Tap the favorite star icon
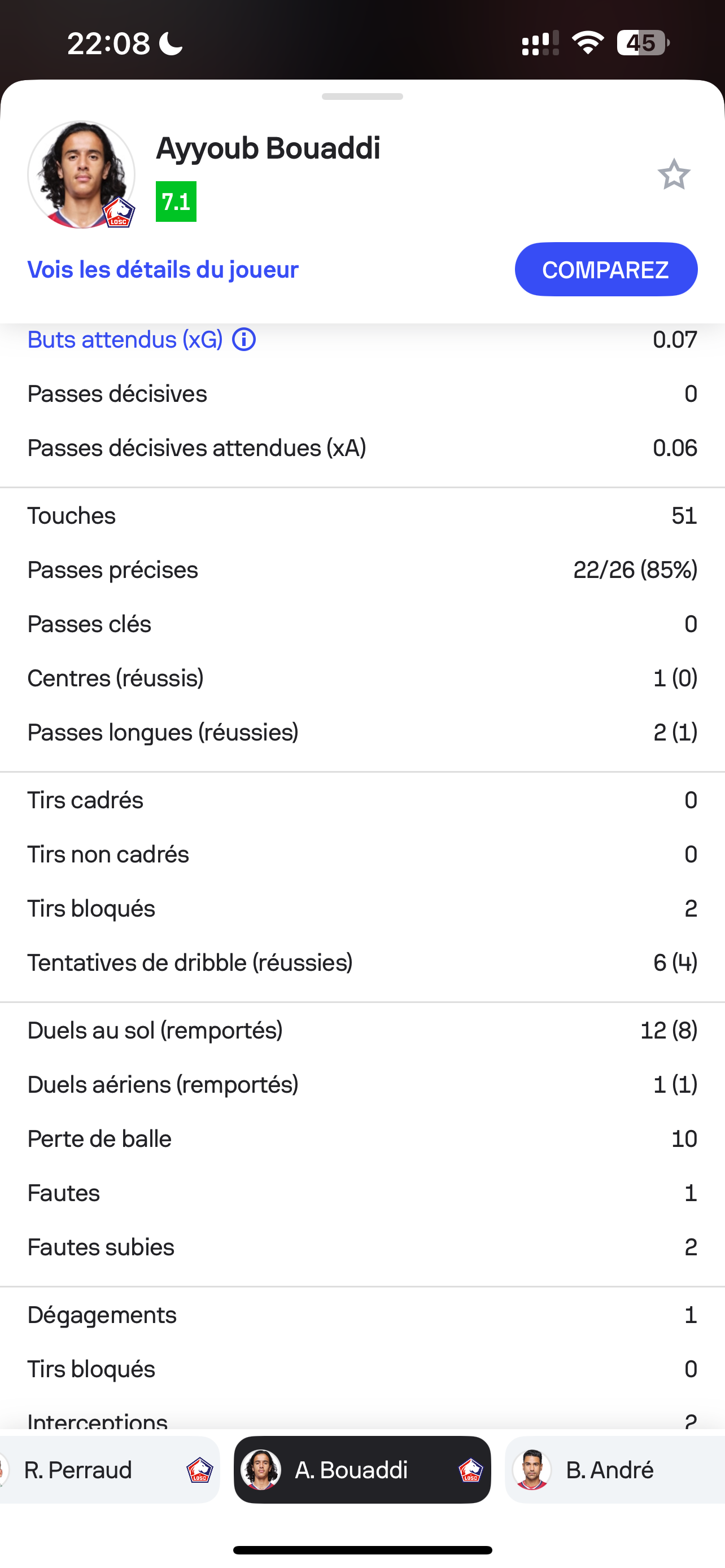 (x=674, y=175)
